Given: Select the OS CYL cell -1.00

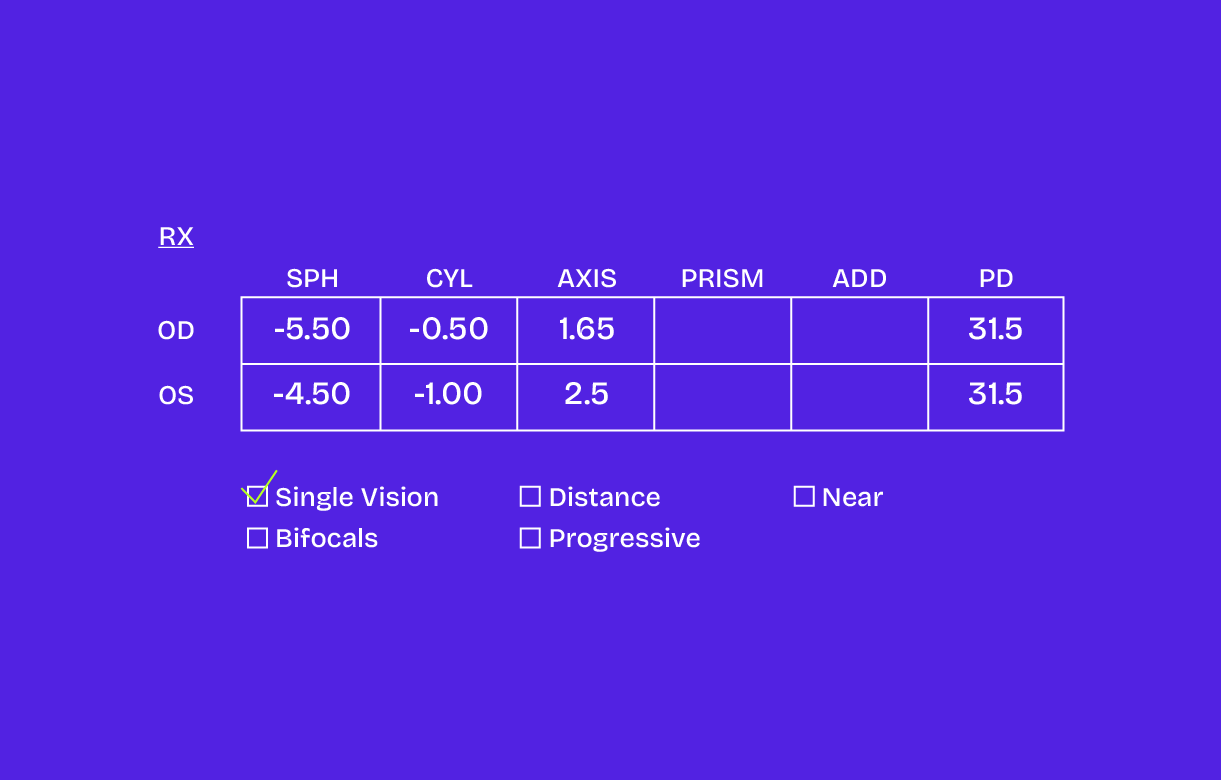Looking at the screenshot, I should (448, 396).
